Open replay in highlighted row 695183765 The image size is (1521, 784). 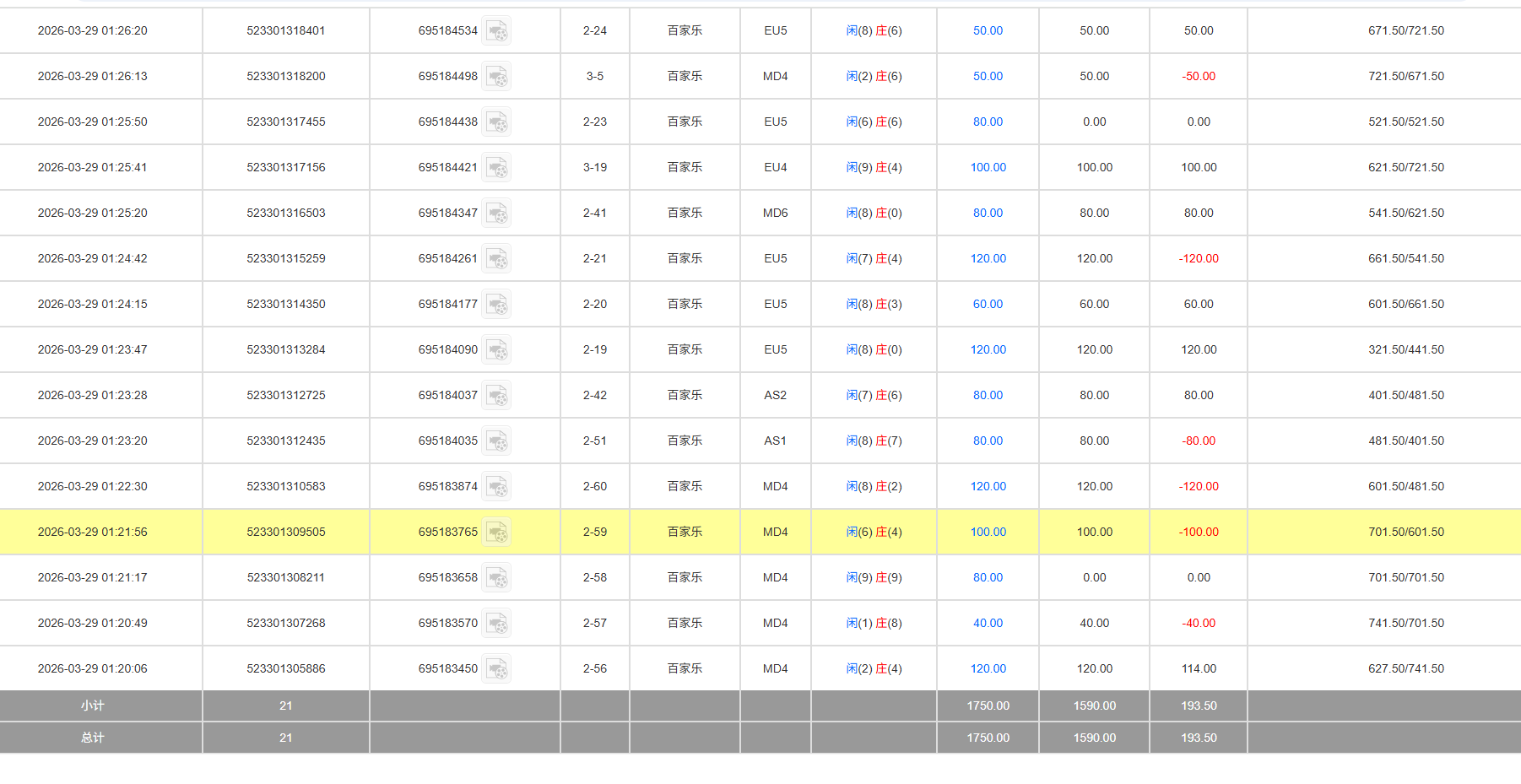coord(496,533)
